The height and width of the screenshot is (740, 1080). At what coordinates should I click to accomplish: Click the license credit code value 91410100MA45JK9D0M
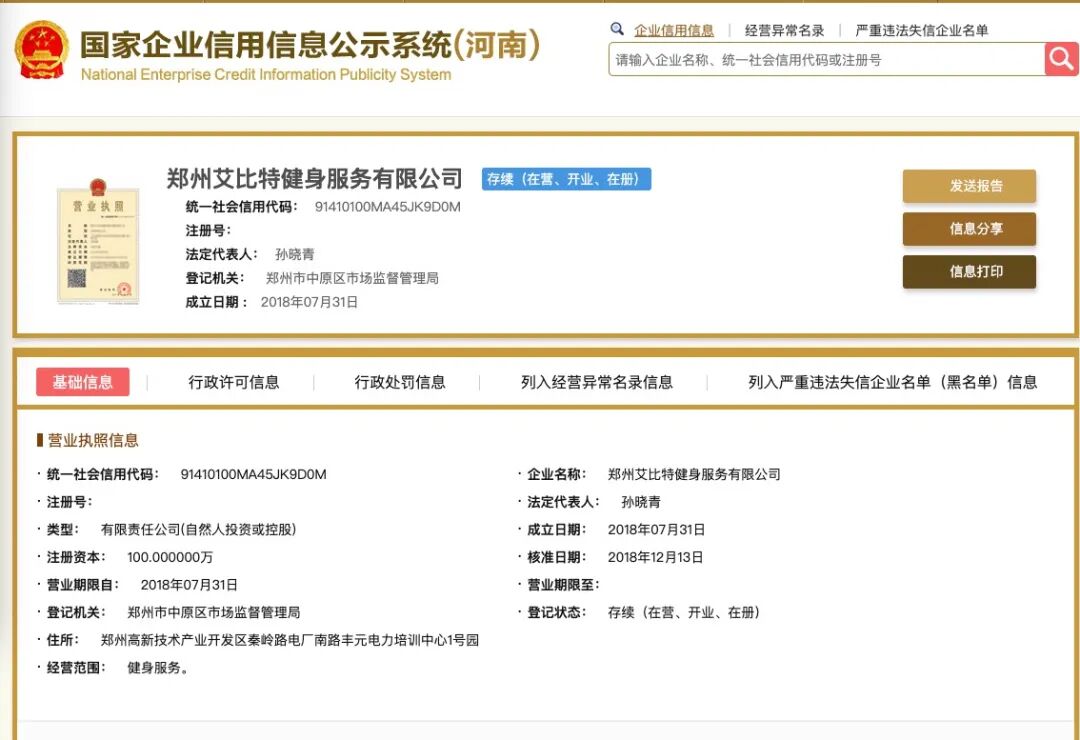(253, 474)
